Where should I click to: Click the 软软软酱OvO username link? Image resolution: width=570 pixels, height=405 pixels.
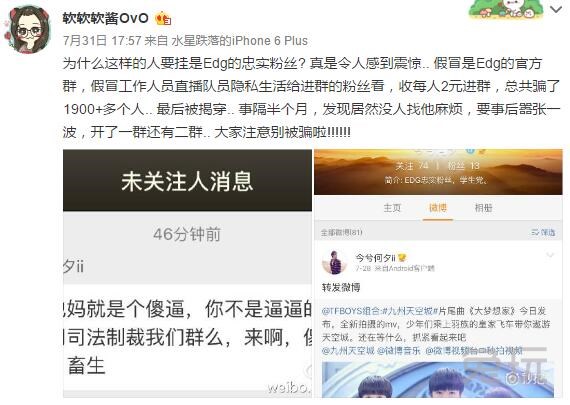pyautogui.click(x=105, y=18)
